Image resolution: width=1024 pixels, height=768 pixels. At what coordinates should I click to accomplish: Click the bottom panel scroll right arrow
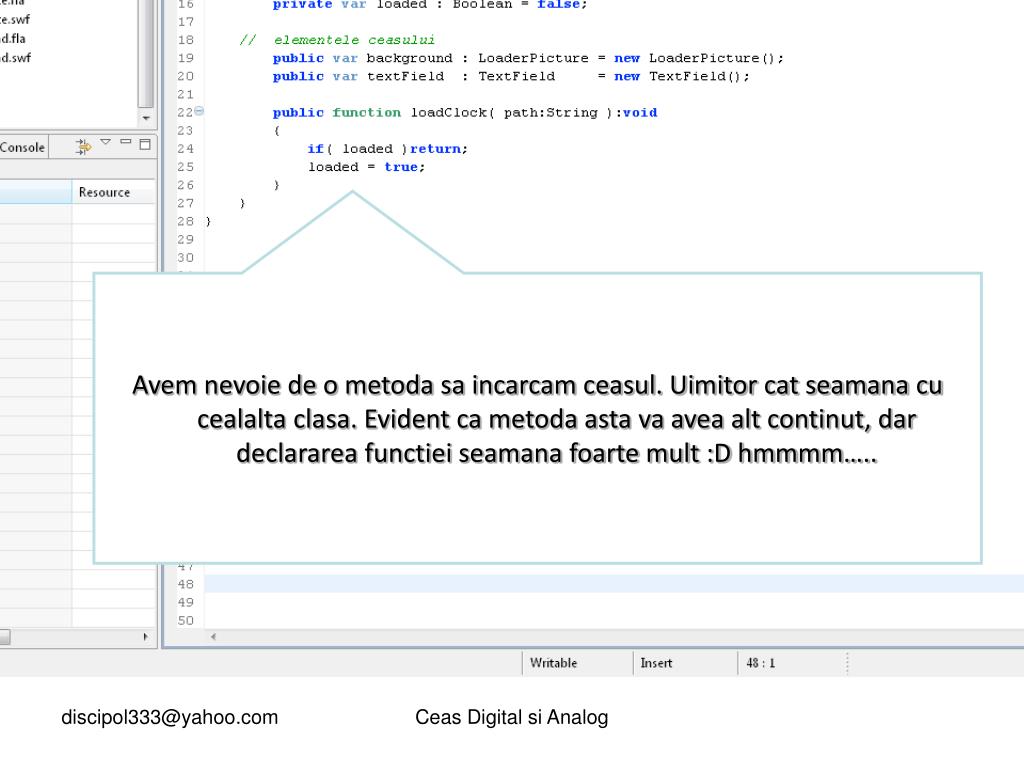[x=146, y=637]
